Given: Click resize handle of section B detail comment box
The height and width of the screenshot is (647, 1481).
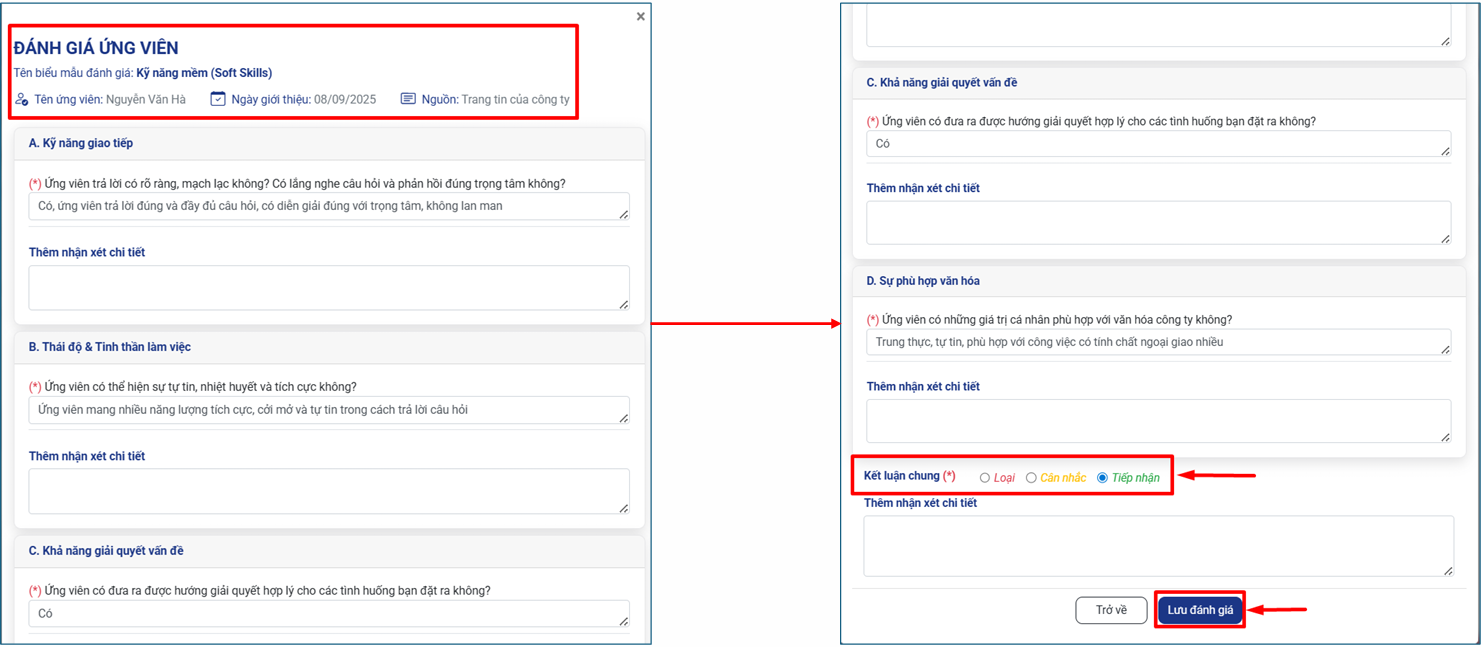Looking at the screenshot, I should pyautogui.click(x=623, y=507).
